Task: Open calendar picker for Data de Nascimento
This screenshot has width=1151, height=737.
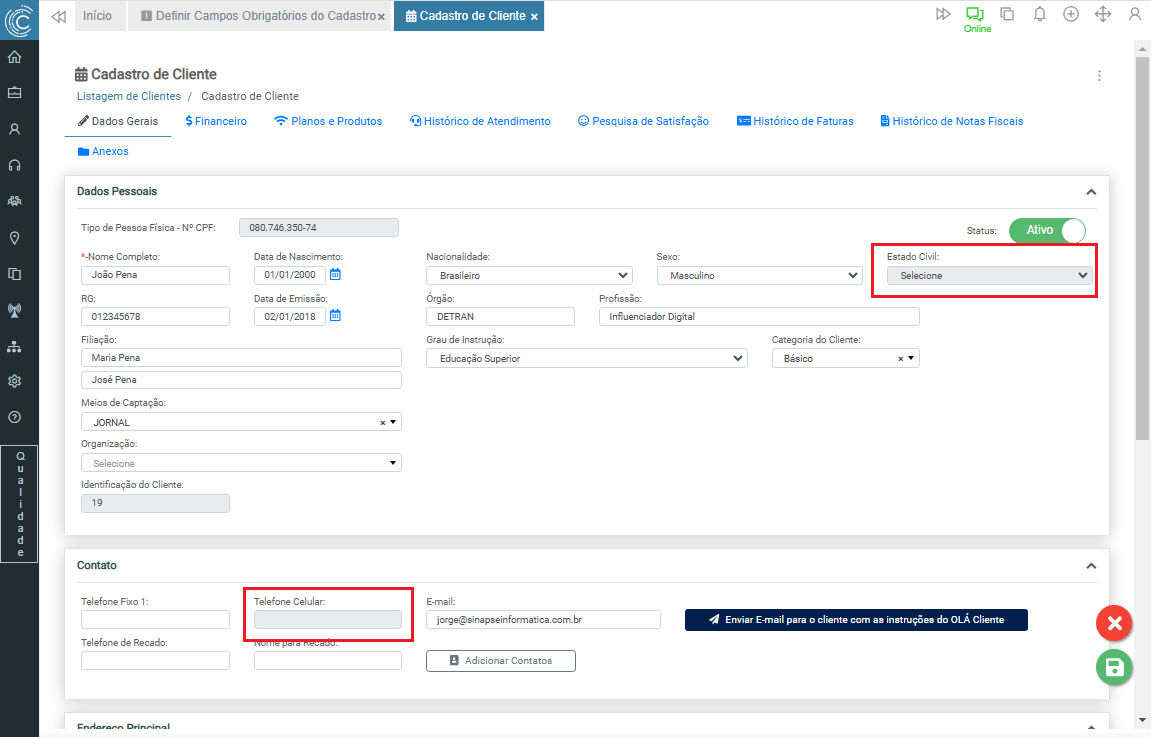Action: tap(336, 275)
